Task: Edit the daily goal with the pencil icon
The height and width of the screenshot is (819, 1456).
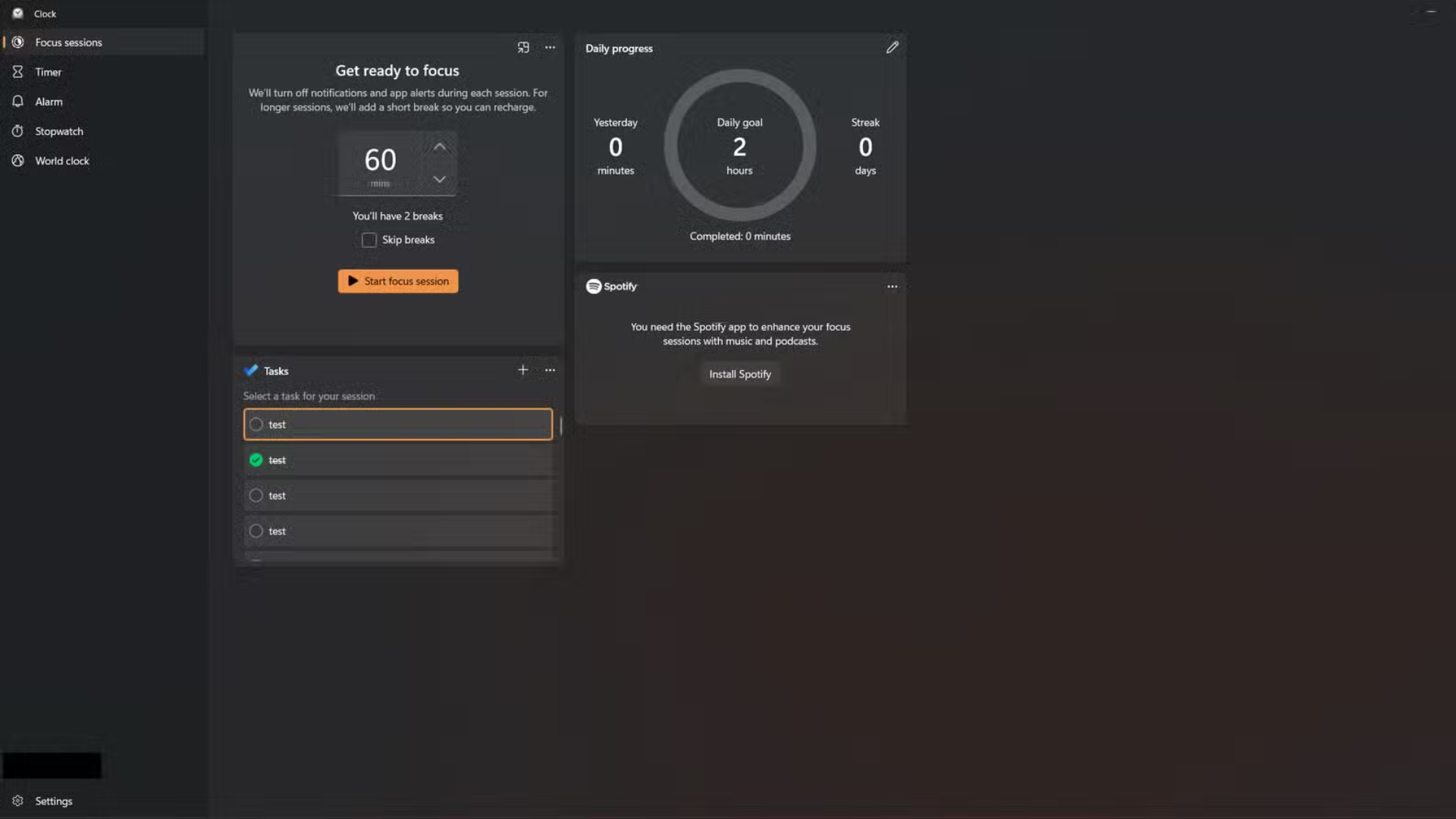Action: [x=892, y=47]
